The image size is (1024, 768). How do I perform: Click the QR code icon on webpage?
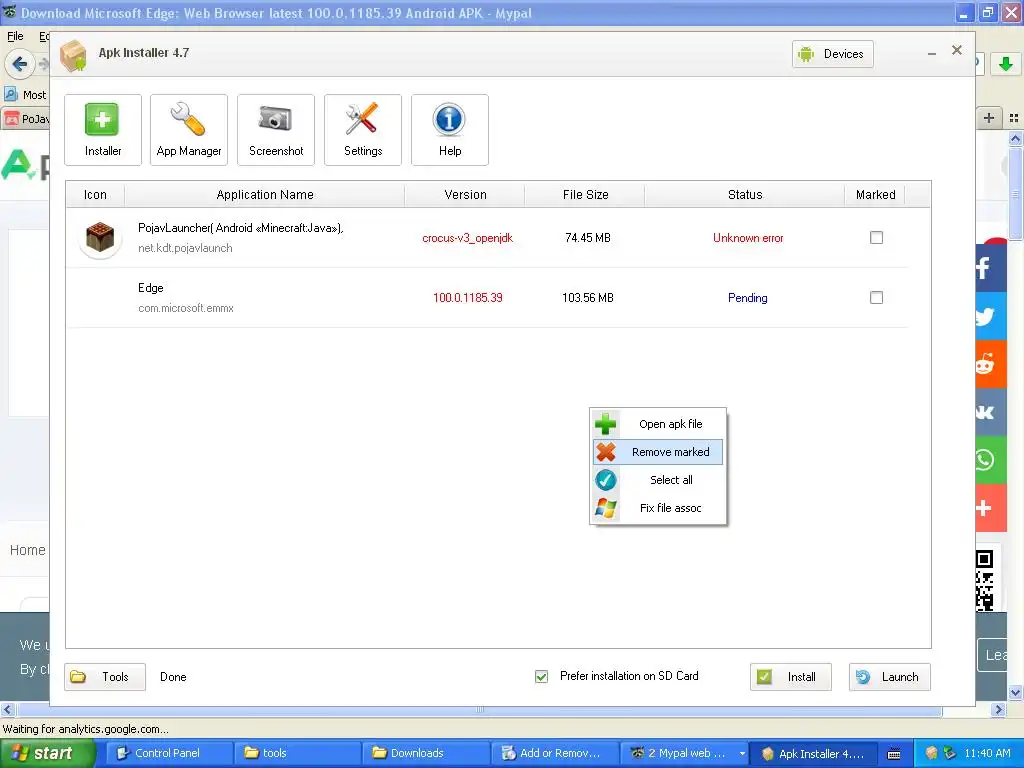pyautogui.click(x=985, y=581)
